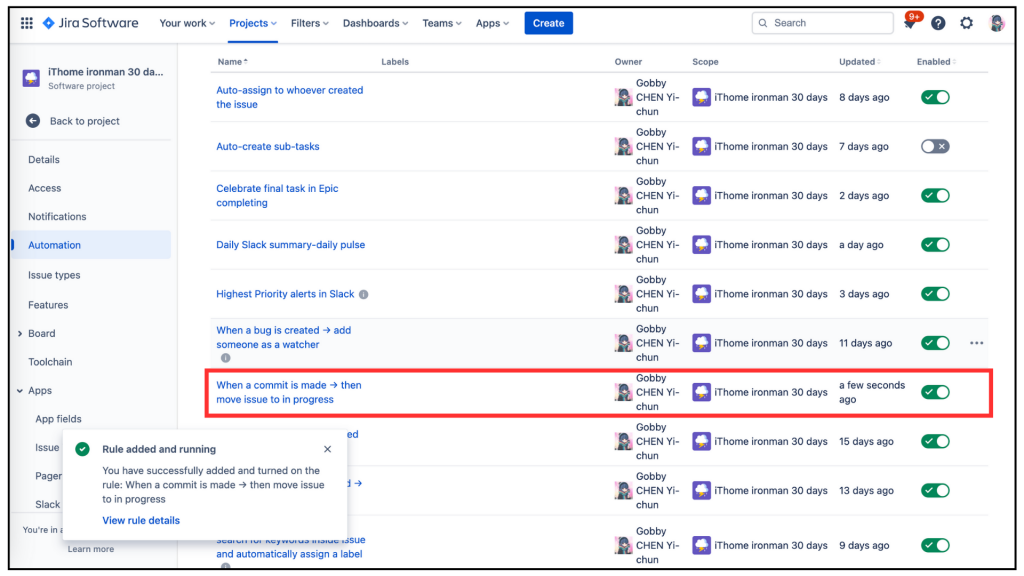Viewport: 1024px width, 576px height.
Task: Open Details in the sidebar
Action: click(x=44, y=160)
